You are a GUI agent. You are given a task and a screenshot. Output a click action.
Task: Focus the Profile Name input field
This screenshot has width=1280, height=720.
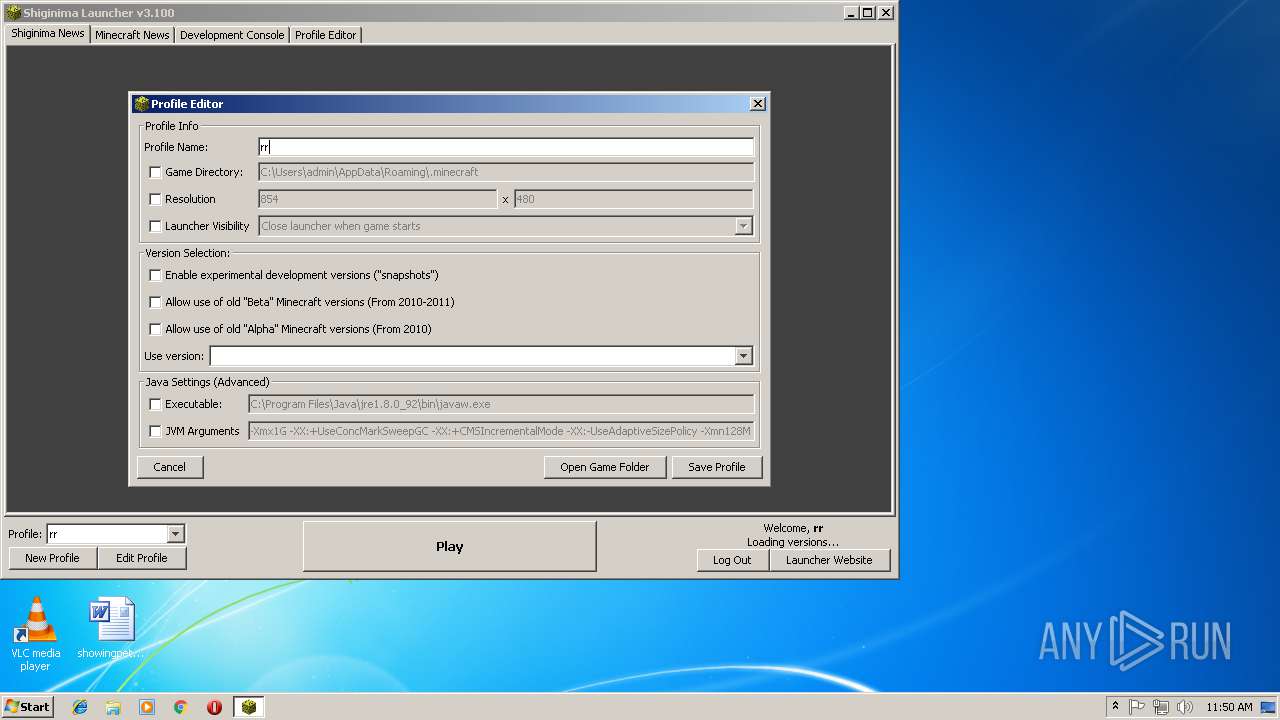[506, 147]
